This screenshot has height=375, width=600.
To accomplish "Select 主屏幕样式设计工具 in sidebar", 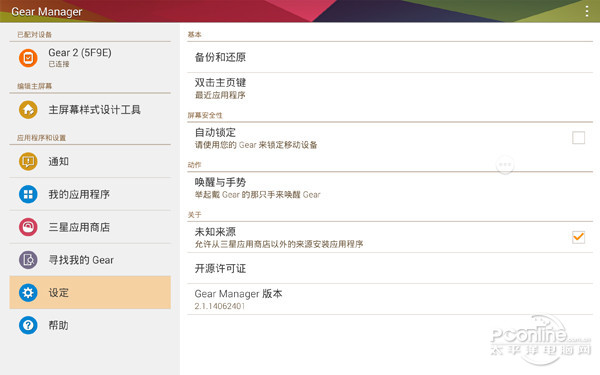I will [x=90, y=110].
